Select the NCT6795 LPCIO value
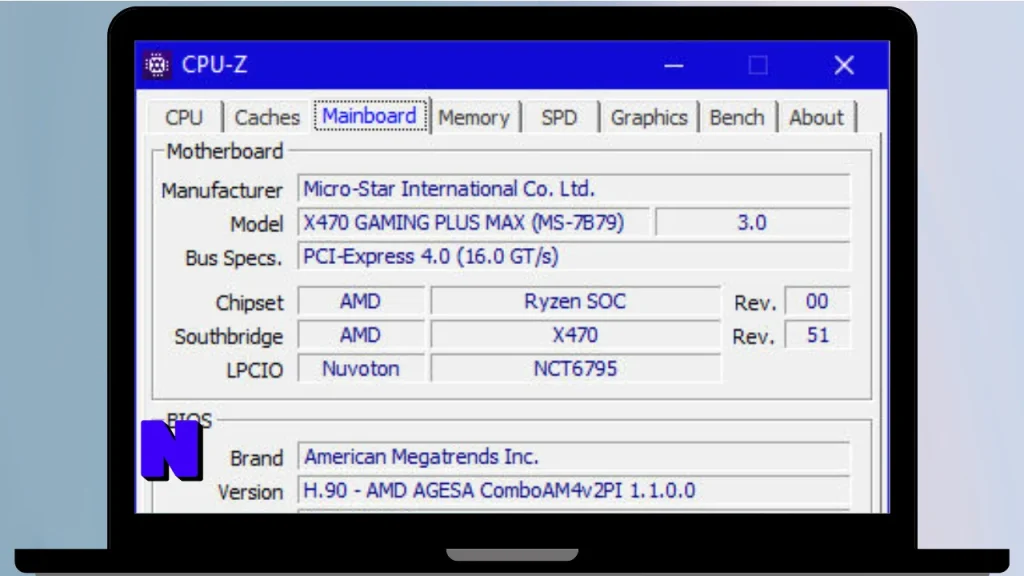Screen dimensions: 1024x576 tap(575, 369)
